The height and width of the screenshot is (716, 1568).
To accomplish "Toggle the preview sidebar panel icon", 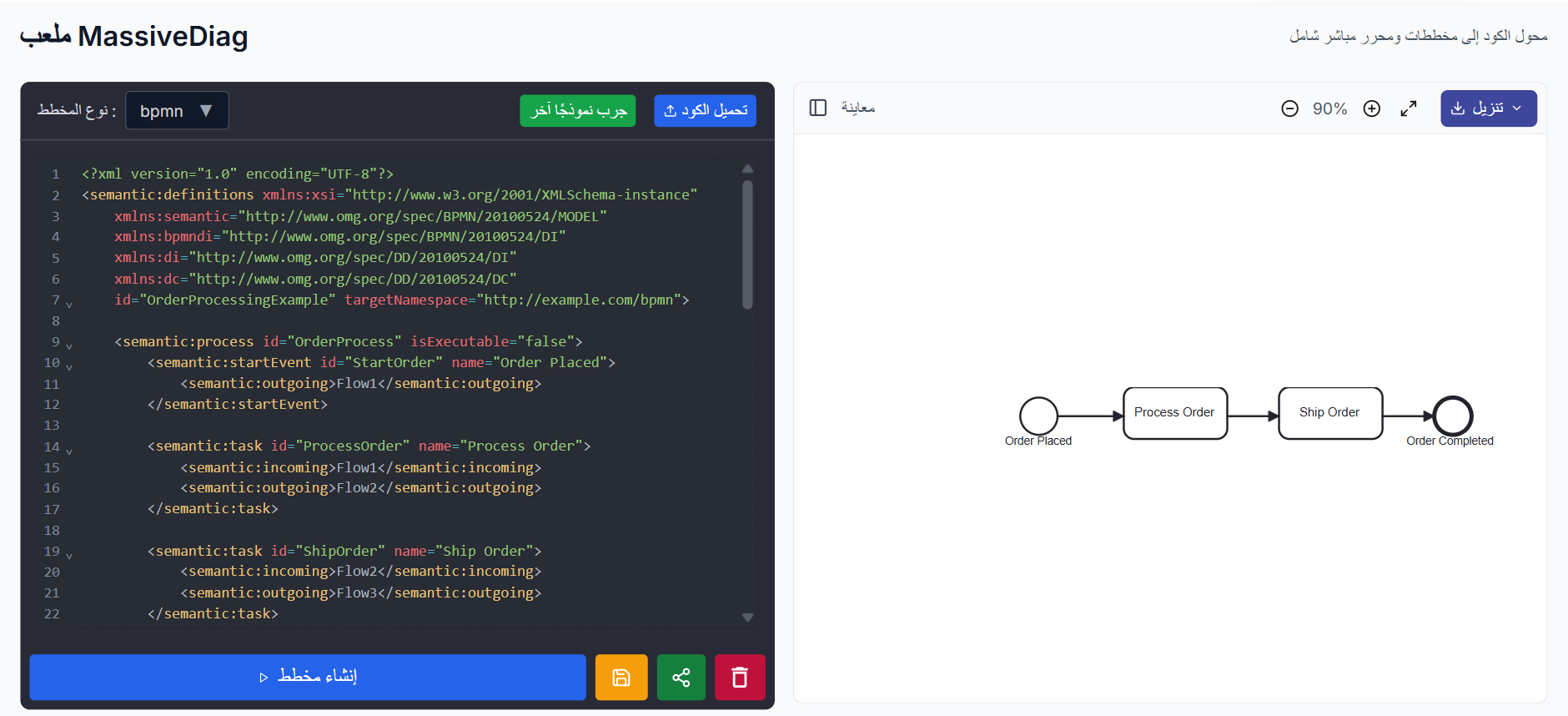I will pyautogui.click(x=818, y=108).
